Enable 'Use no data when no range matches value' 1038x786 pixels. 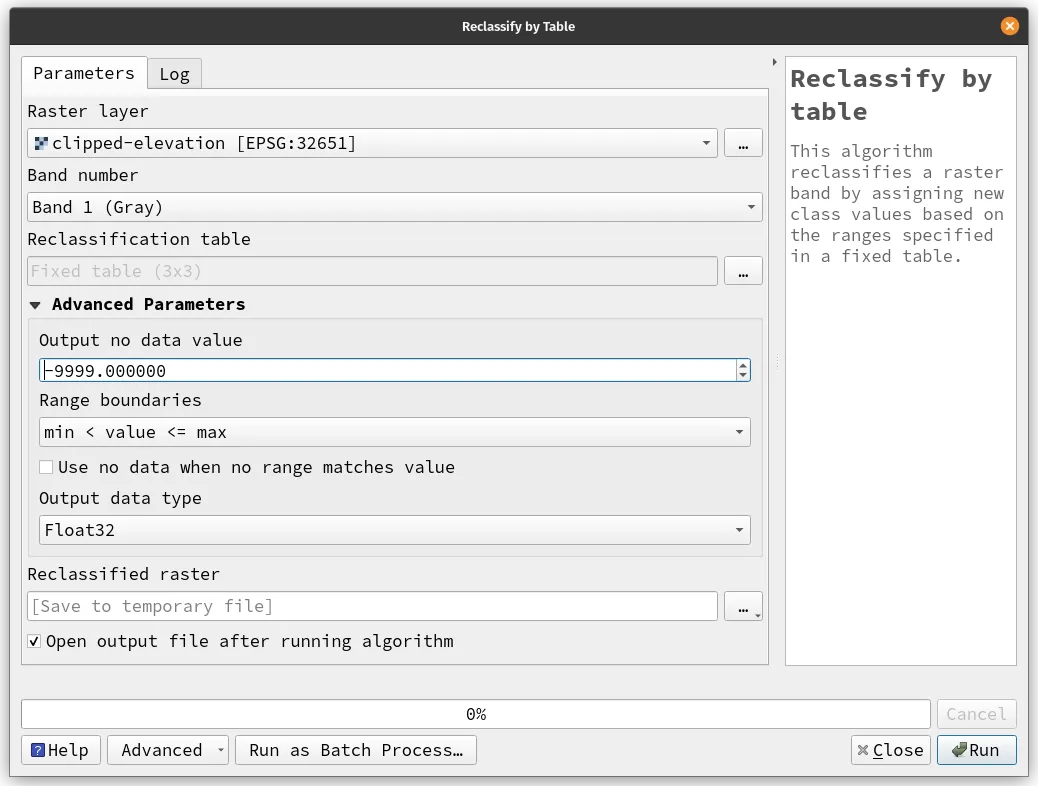[x=45, y=467]
